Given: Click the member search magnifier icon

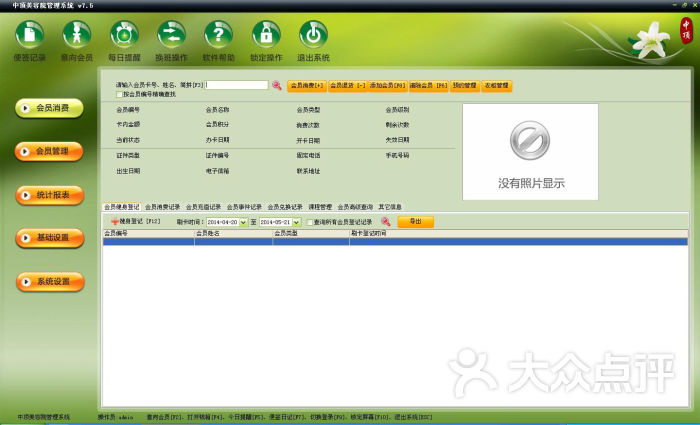Looking at the screenshot, I should tap(277, 86).
